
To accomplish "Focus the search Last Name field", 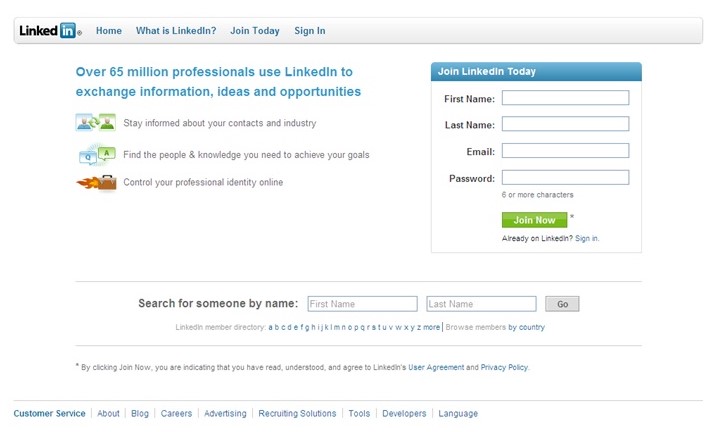I will 481,304.
